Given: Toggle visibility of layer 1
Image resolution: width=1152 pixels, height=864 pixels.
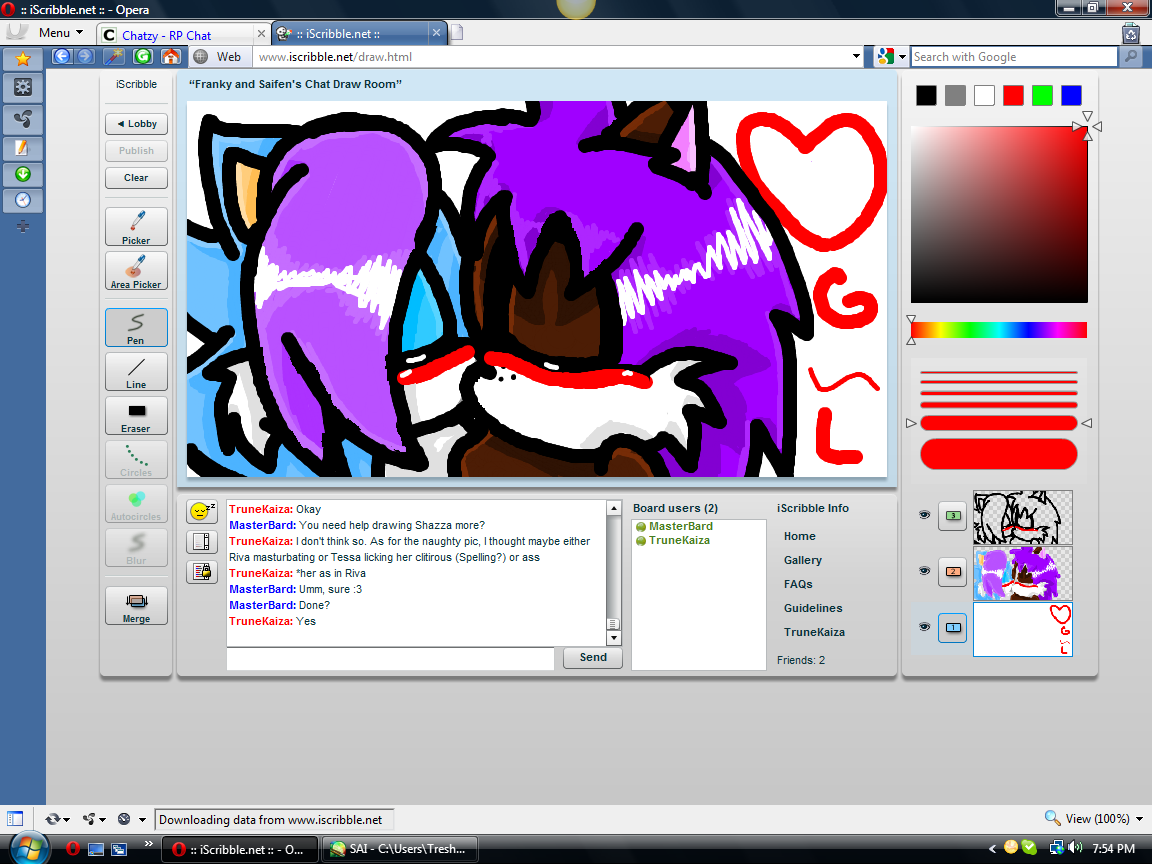Looking at the screenshot, I should pos(924,627).
